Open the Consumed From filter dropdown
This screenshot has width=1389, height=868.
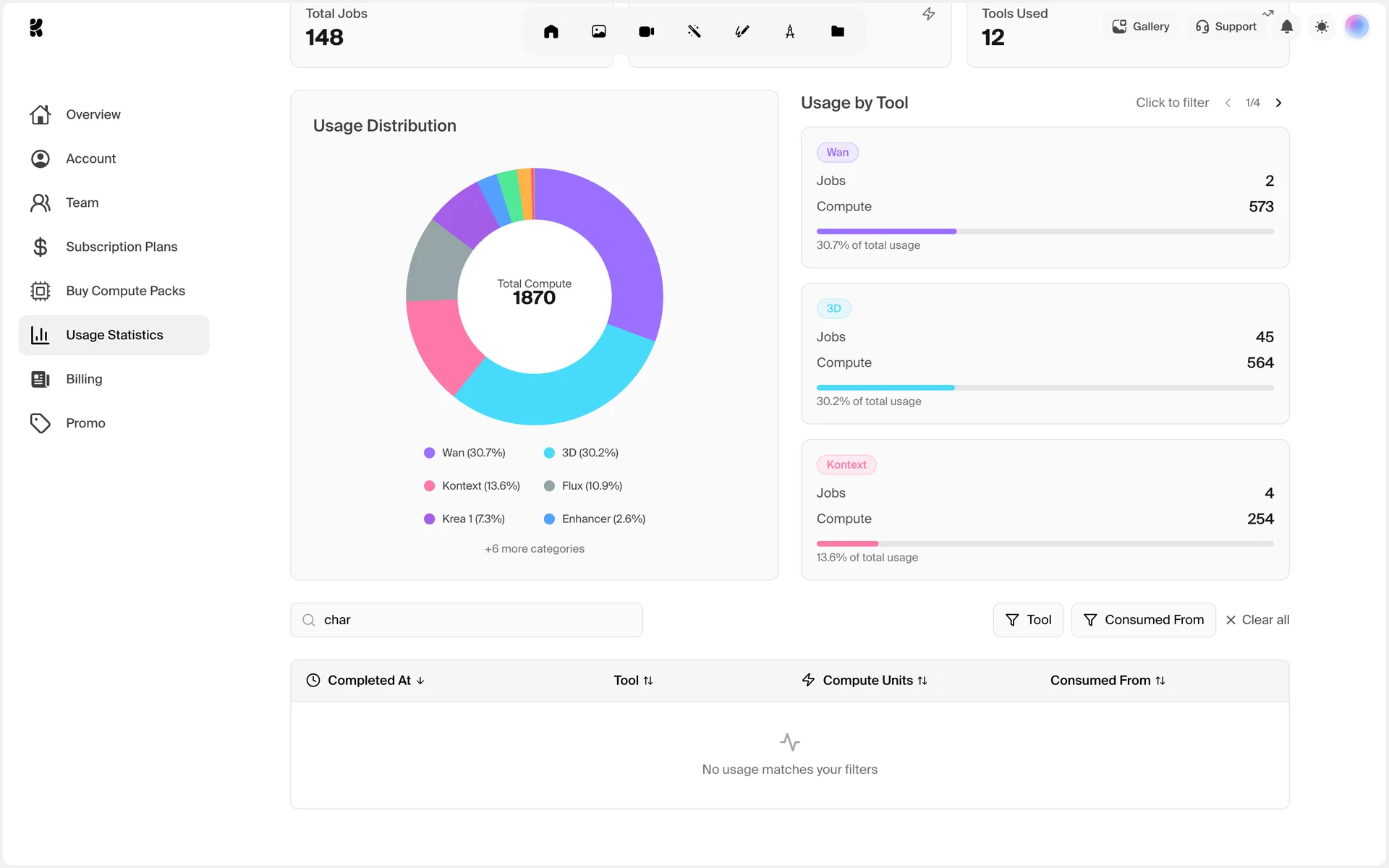pyautogui.click(x=1143, y=620)
